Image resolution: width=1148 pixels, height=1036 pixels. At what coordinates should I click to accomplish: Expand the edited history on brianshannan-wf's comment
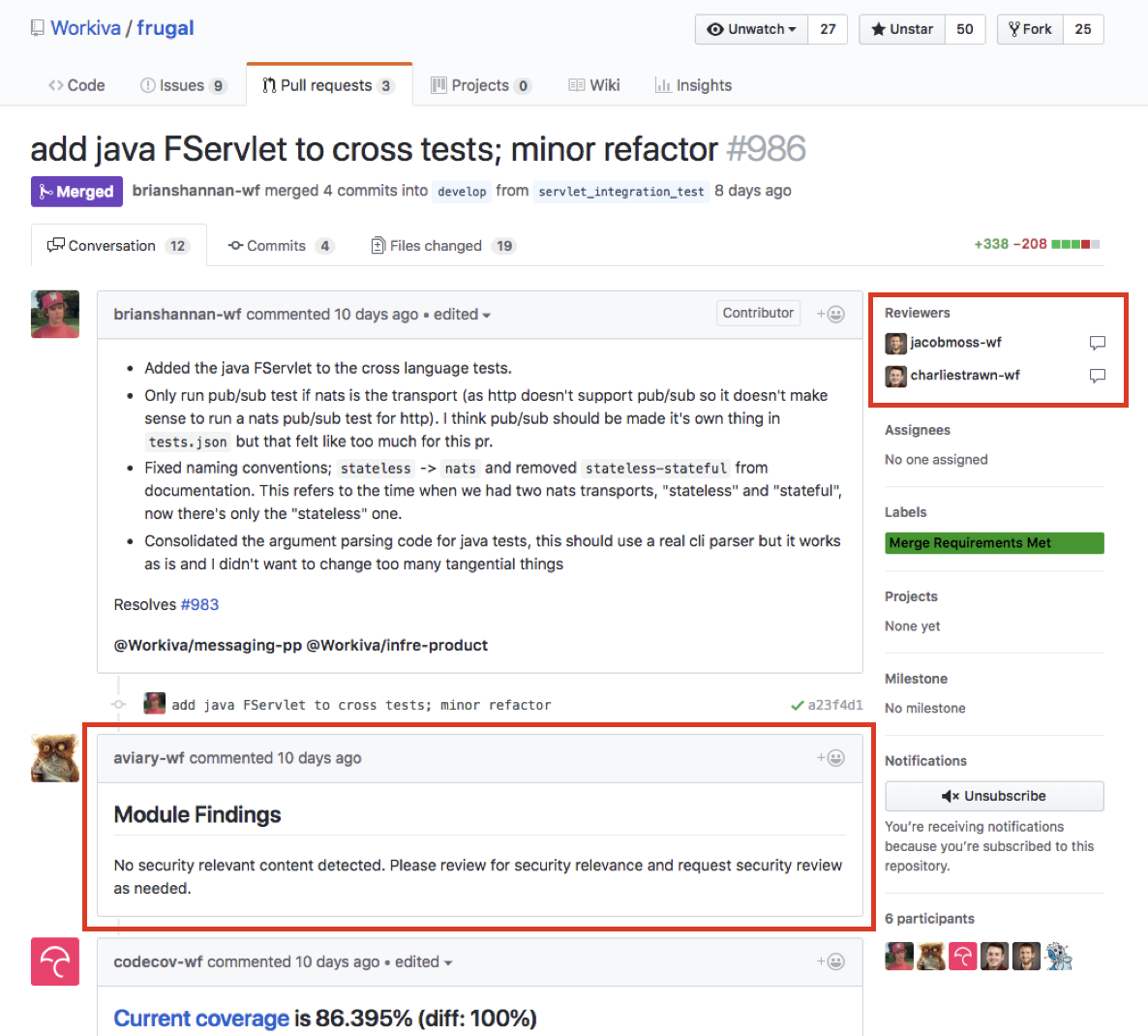click(462, 315)
